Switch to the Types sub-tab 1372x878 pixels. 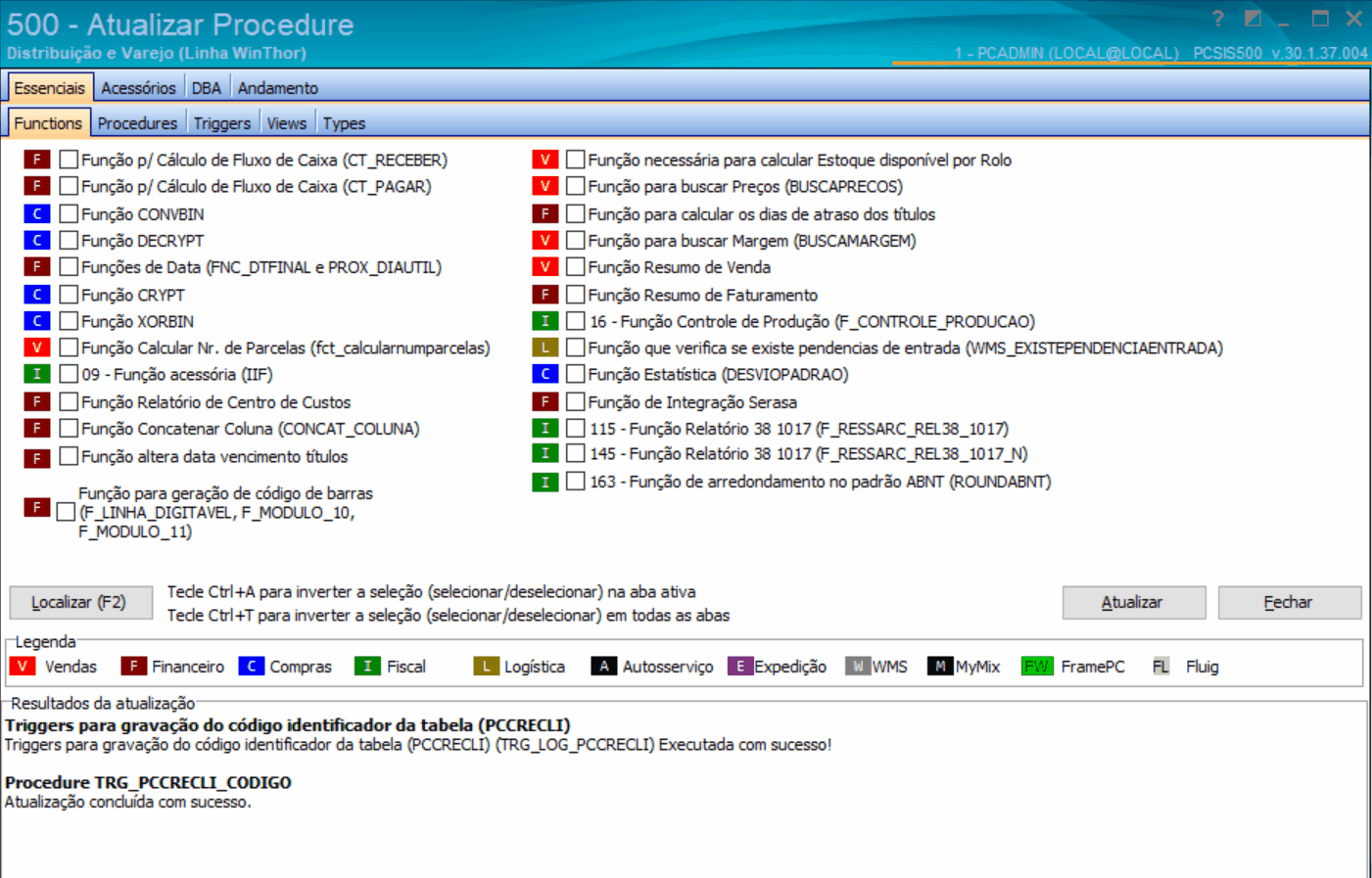pos(344,123)
